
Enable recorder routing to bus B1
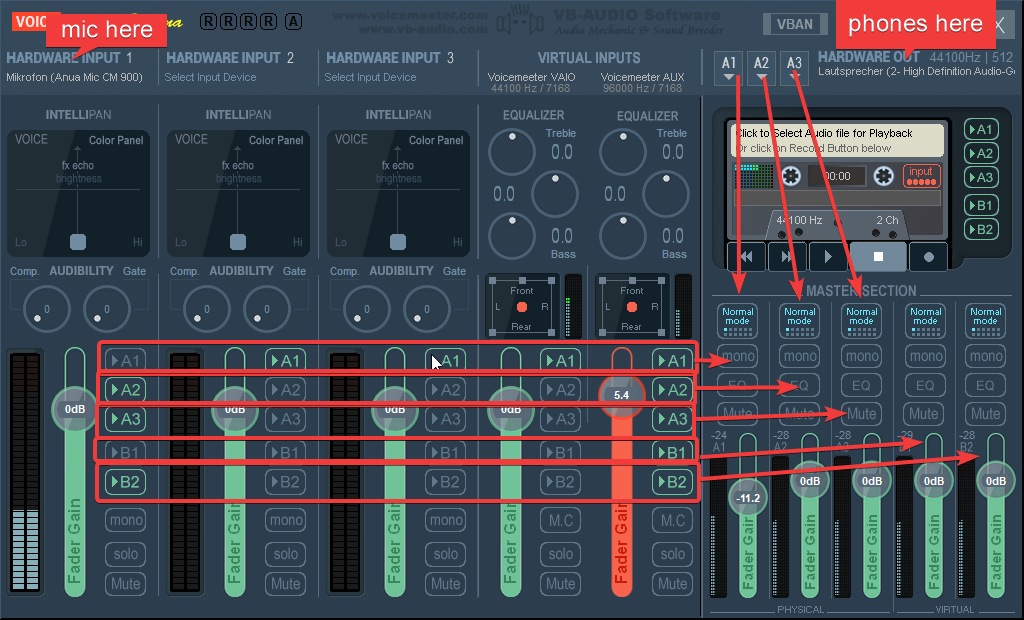pos(981,205)
